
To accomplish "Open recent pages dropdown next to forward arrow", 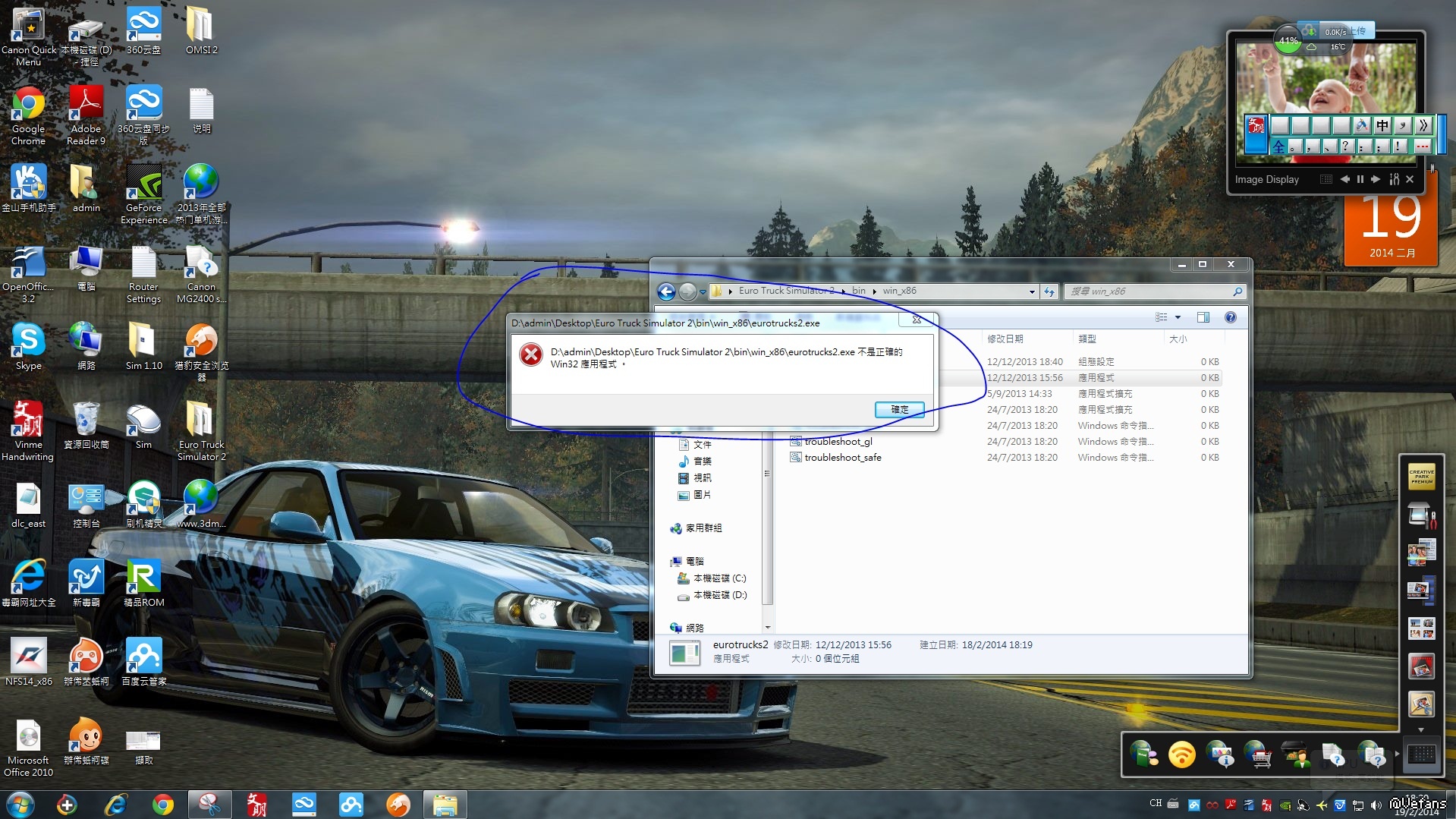I will (x=703, y=291).
